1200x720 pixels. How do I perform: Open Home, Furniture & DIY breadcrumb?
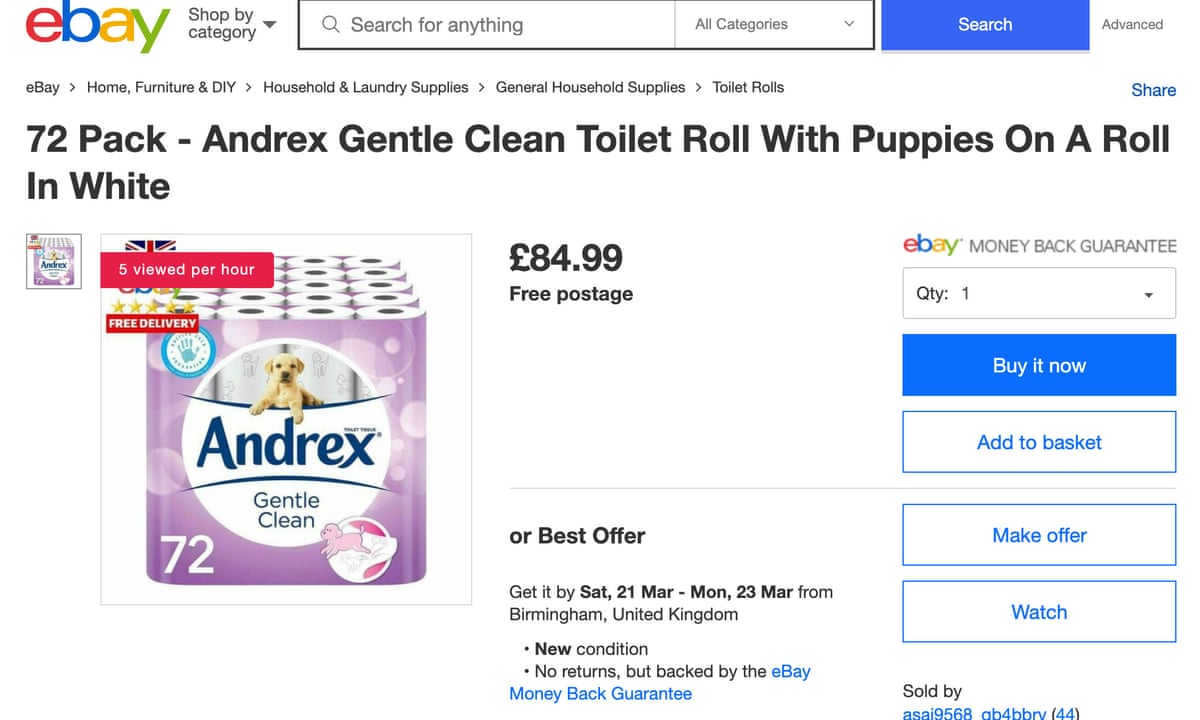coord(161,87)
